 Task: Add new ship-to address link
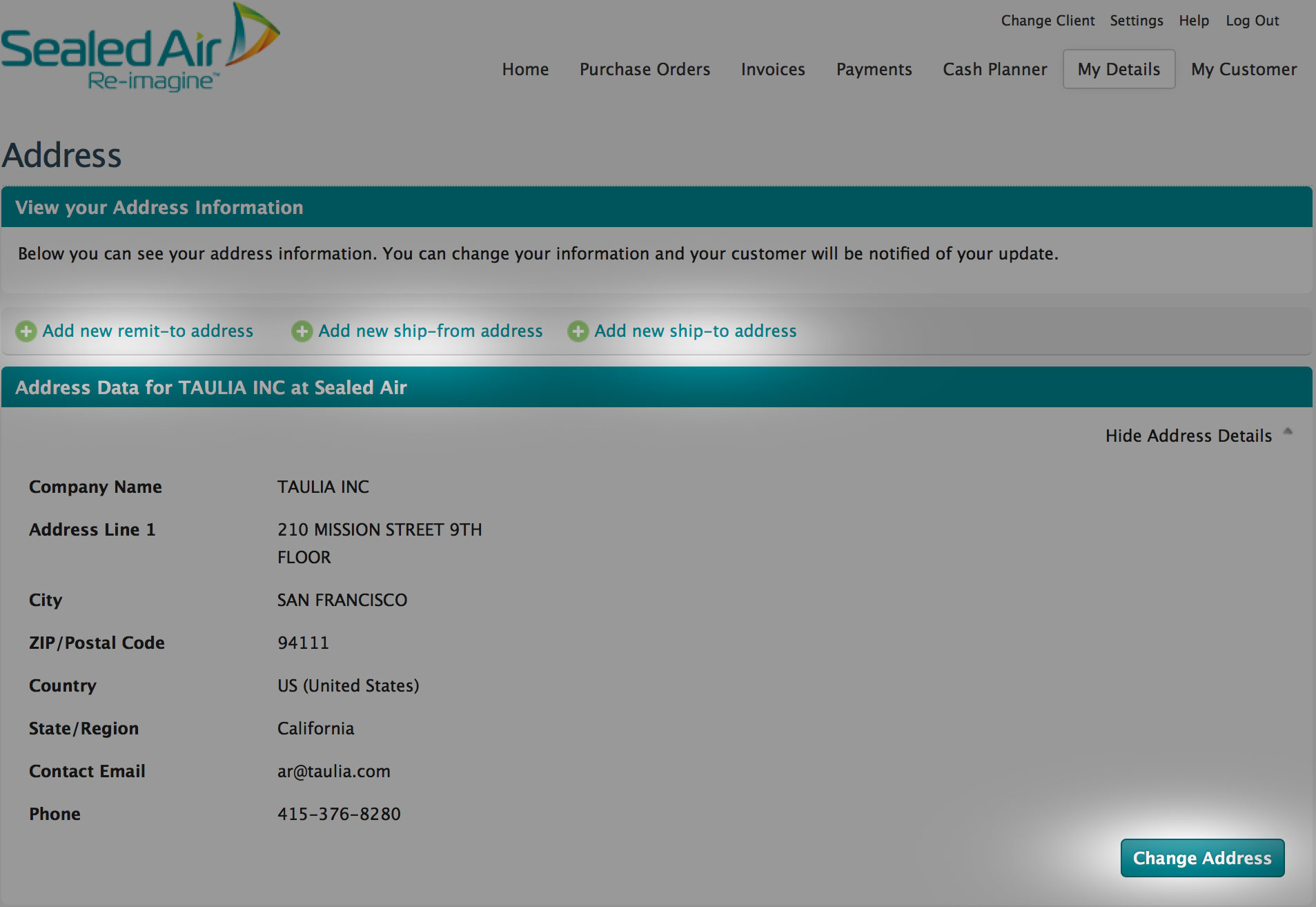696,331
